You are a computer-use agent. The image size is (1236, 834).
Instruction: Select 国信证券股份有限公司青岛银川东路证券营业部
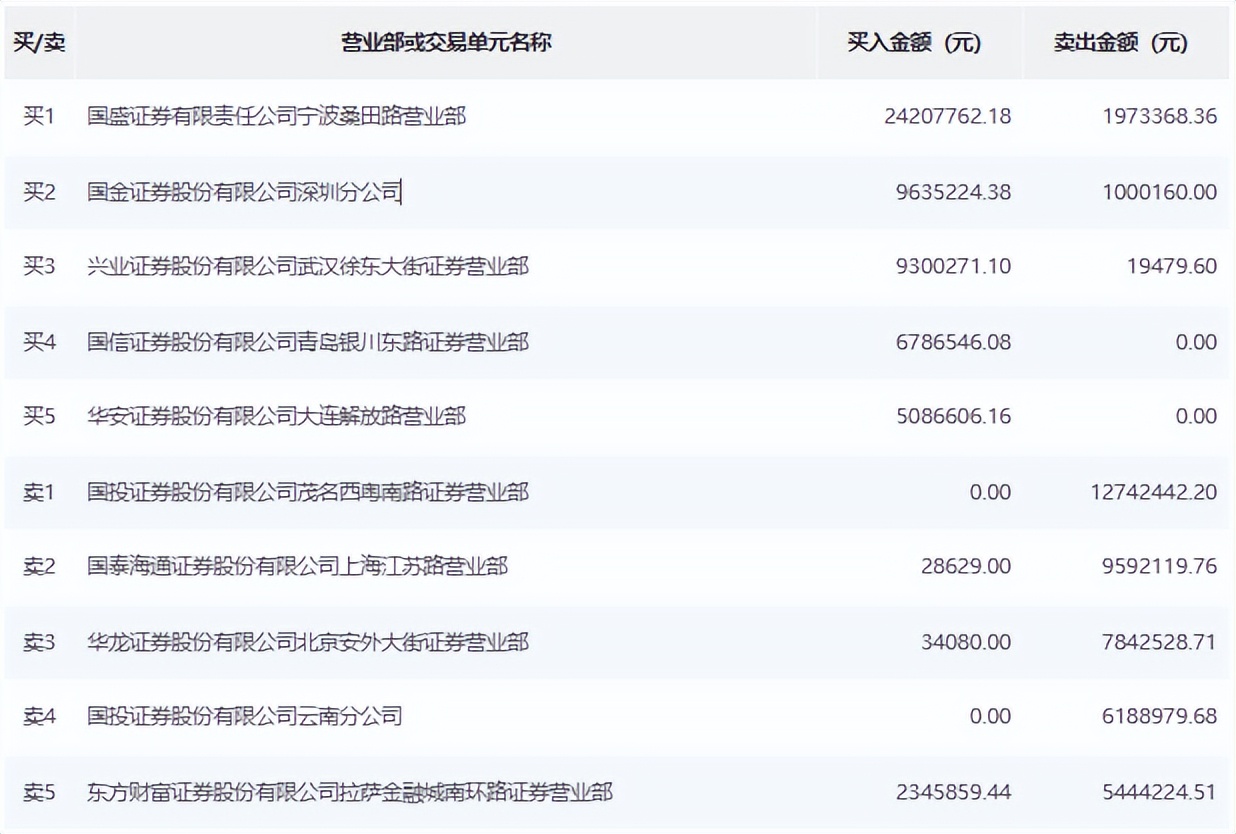(x=308, y=342)
